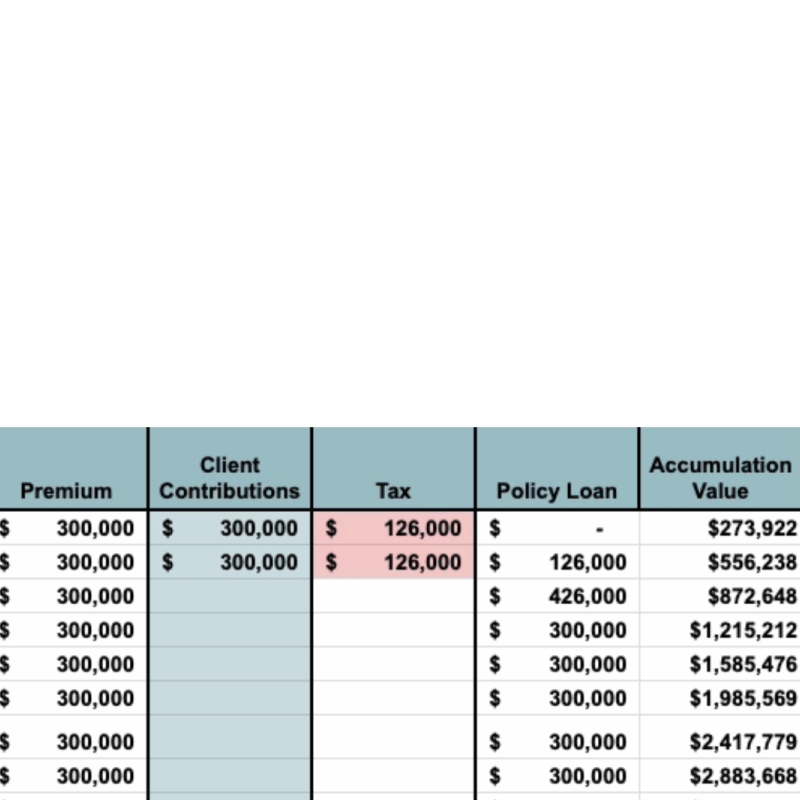The image size is (800, 800).
Task: Select the $872,648 accumulation value cell
Action: 720,596
